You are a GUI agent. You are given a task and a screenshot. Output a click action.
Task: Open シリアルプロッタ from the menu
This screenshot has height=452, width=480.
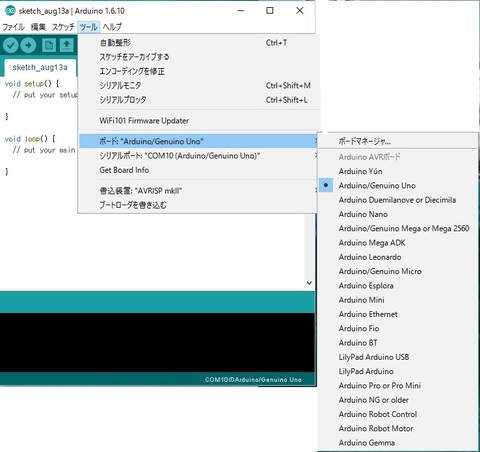(198, 100)
